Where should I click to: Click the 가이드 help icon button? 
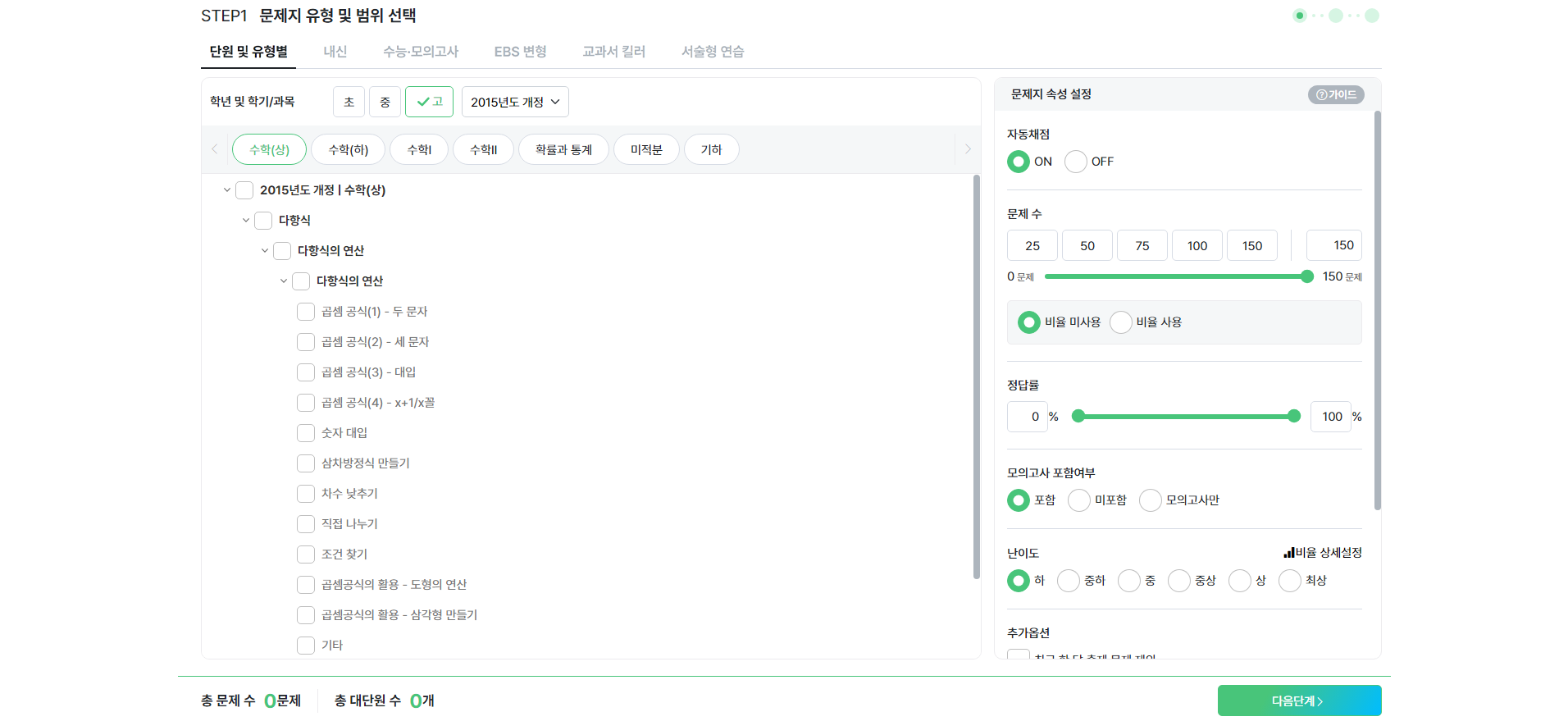click(x=1335, y=94)
